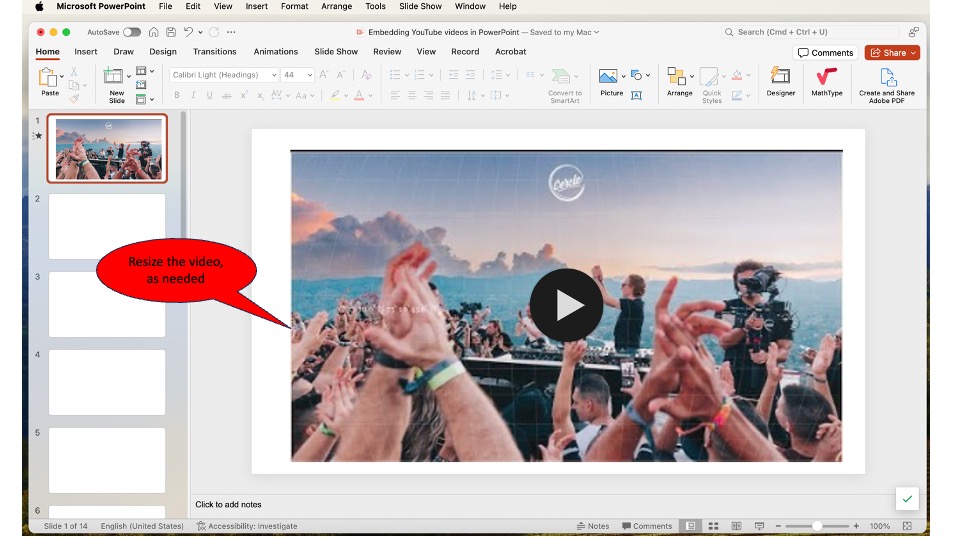
Task: Click Create and Share Adobe PDF
Action: [x=887, y=85]
